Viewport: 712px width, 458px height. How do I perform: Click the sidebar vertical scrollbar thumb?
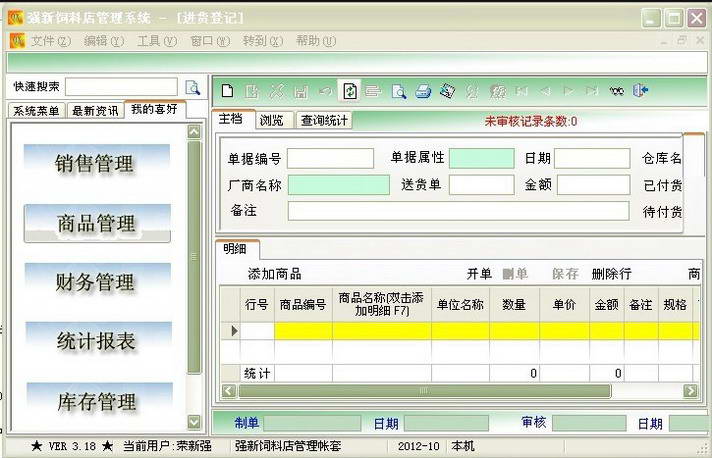[194, 257]
